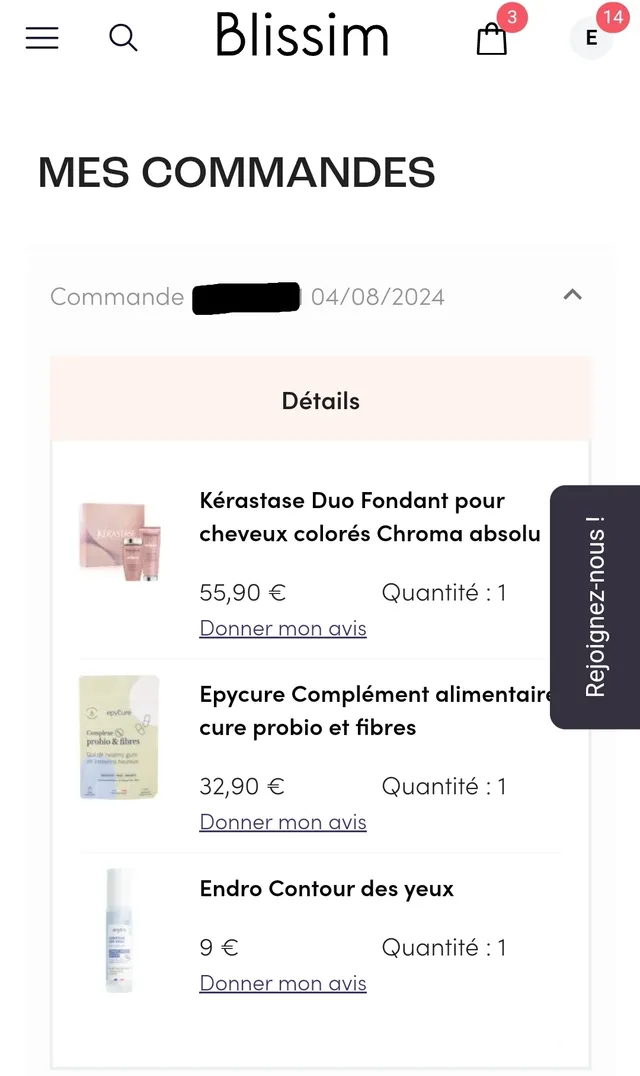Open the search magnifier icon

tap(123, 37)
